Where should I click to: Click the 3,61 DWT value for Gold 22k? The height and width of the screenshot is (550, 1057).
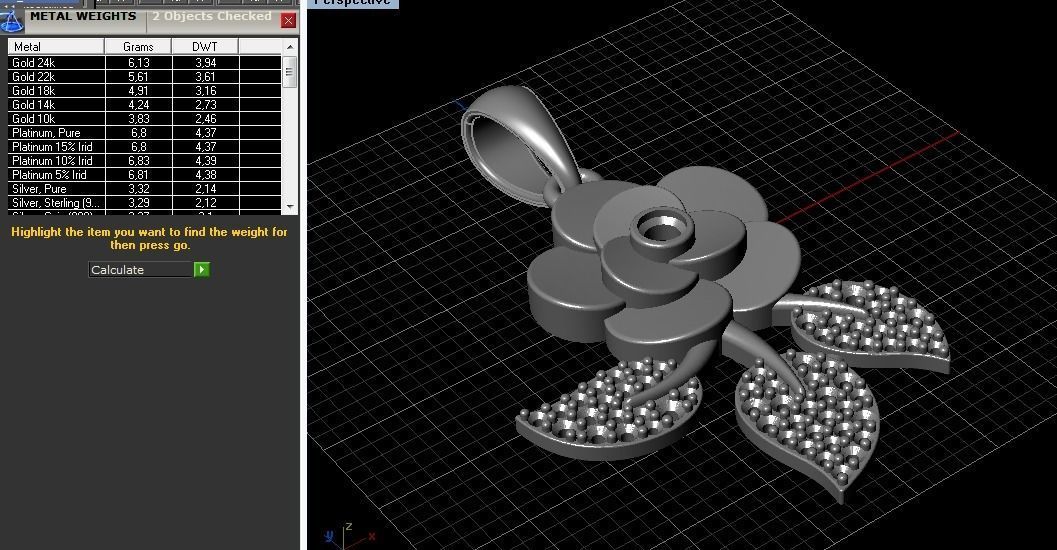click(206, 77)
